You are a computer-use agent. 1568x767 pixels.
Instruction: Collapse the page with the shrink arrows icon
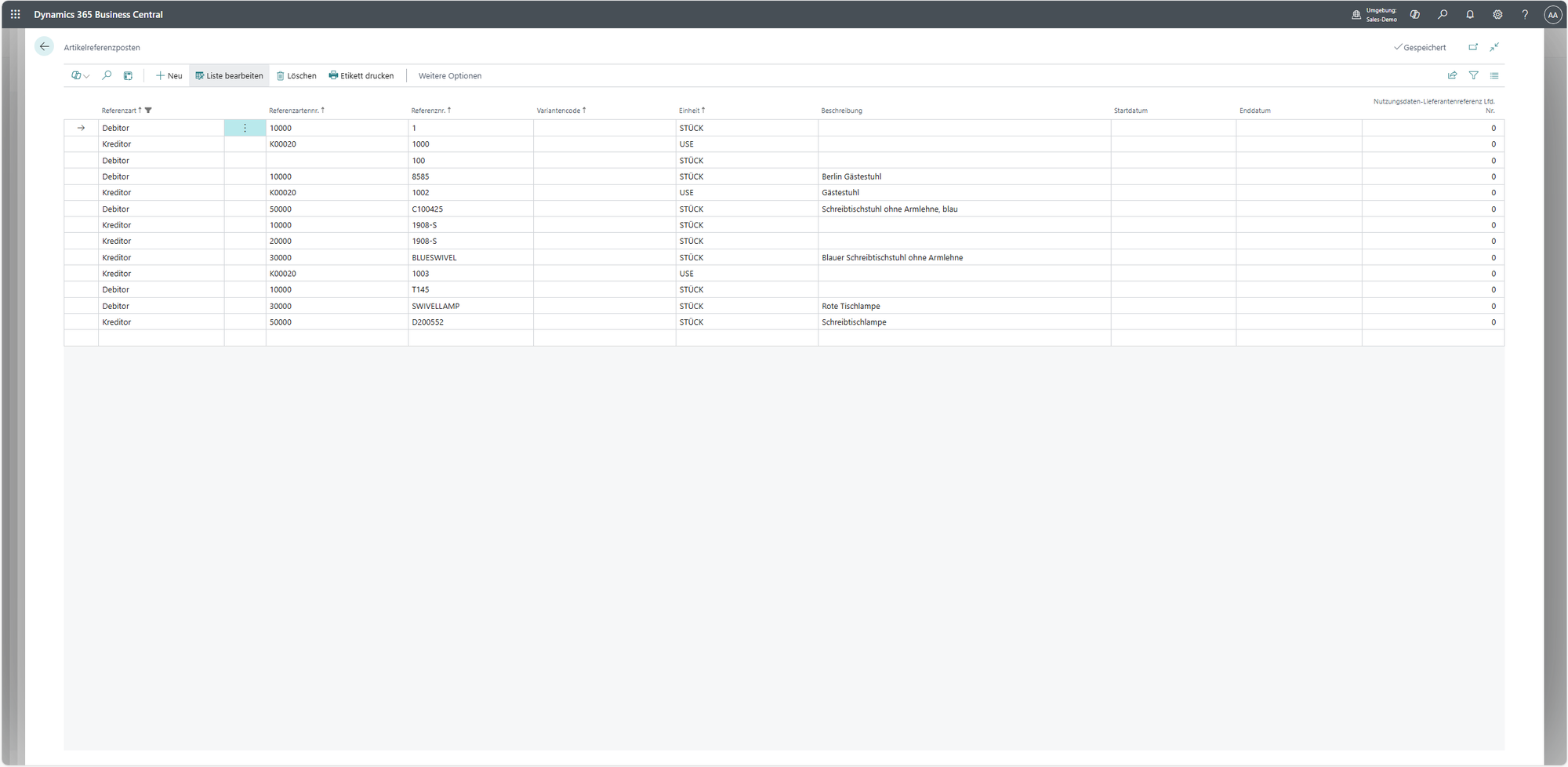[x=1494, y=47]
